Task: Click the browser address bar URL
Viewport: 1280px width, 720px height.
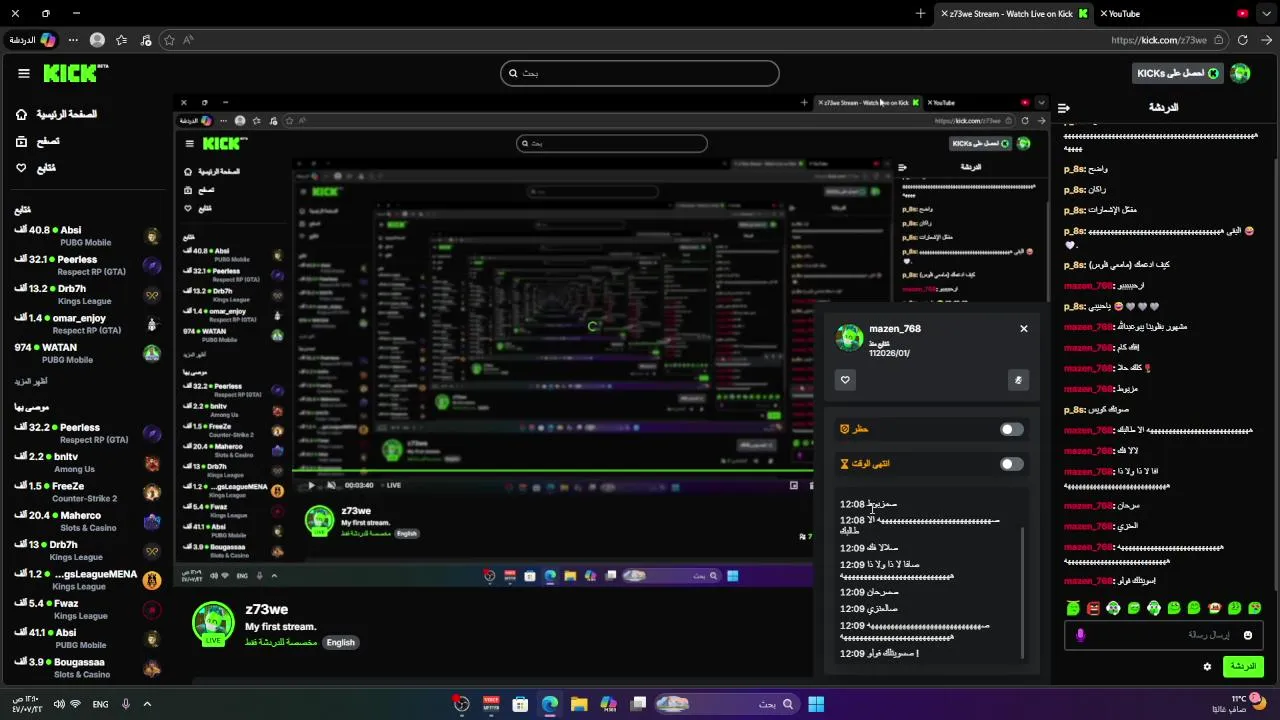Action: click(x=1158, y=40)
